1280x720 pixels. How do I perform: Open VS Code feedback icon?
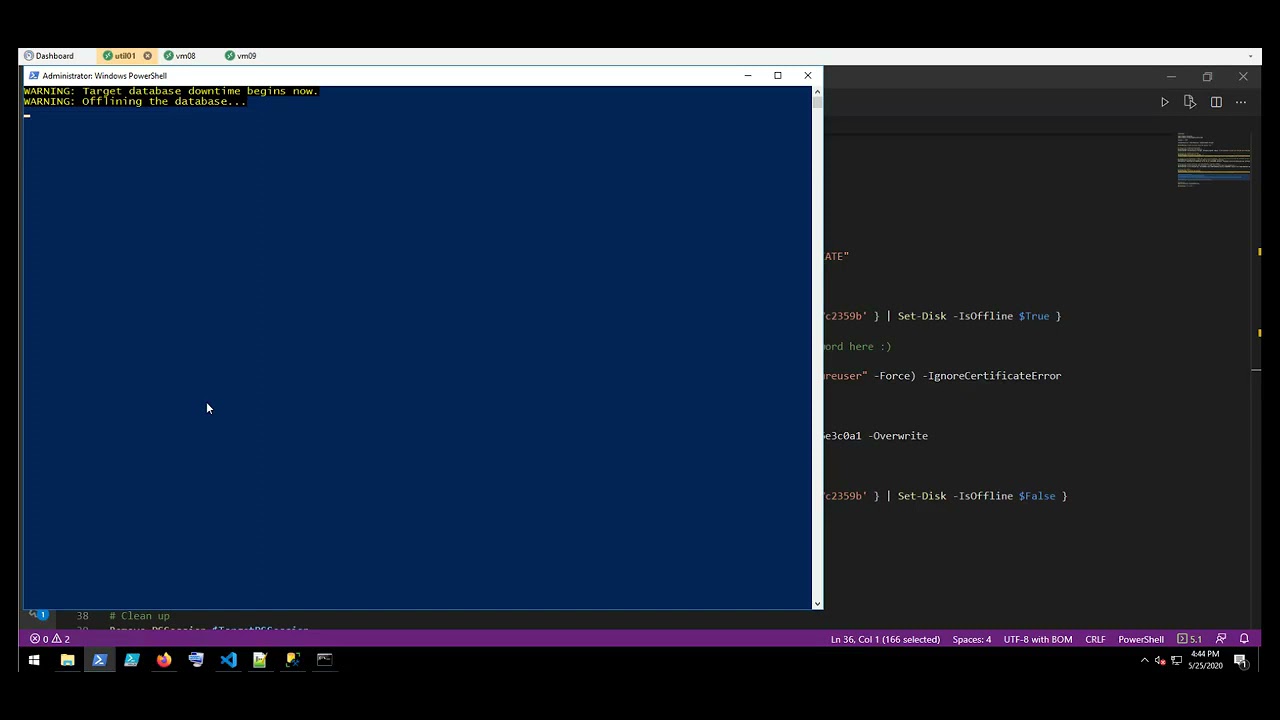click(1221, 639)
